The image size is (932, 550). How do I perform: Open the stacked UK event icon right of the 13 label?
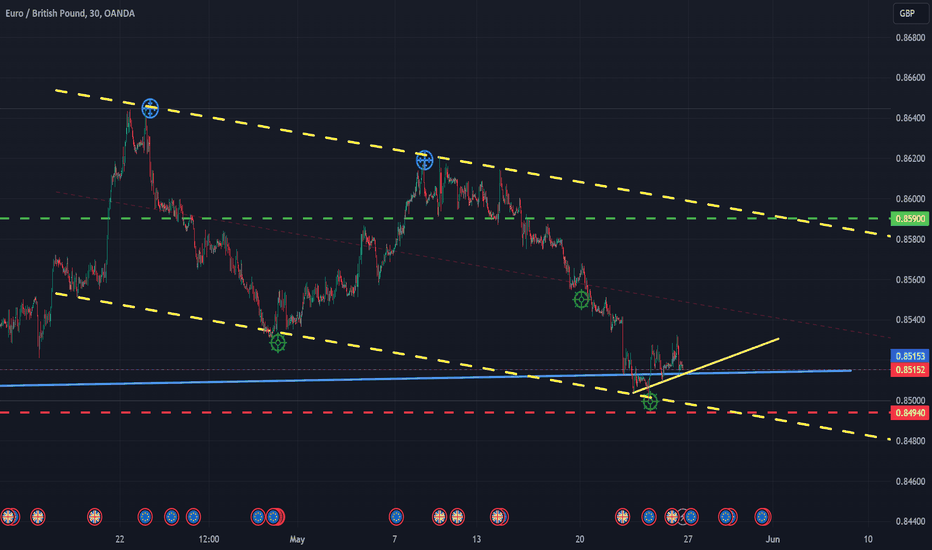click(x=498, y=517)
